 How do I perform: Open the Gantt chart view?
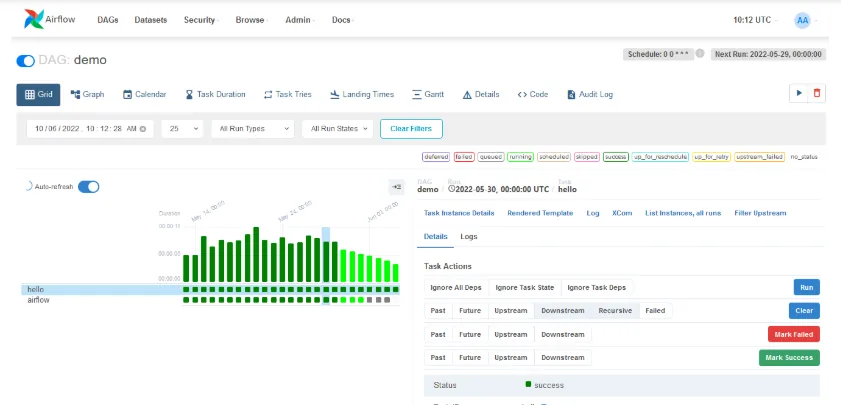tap(428, 94)
